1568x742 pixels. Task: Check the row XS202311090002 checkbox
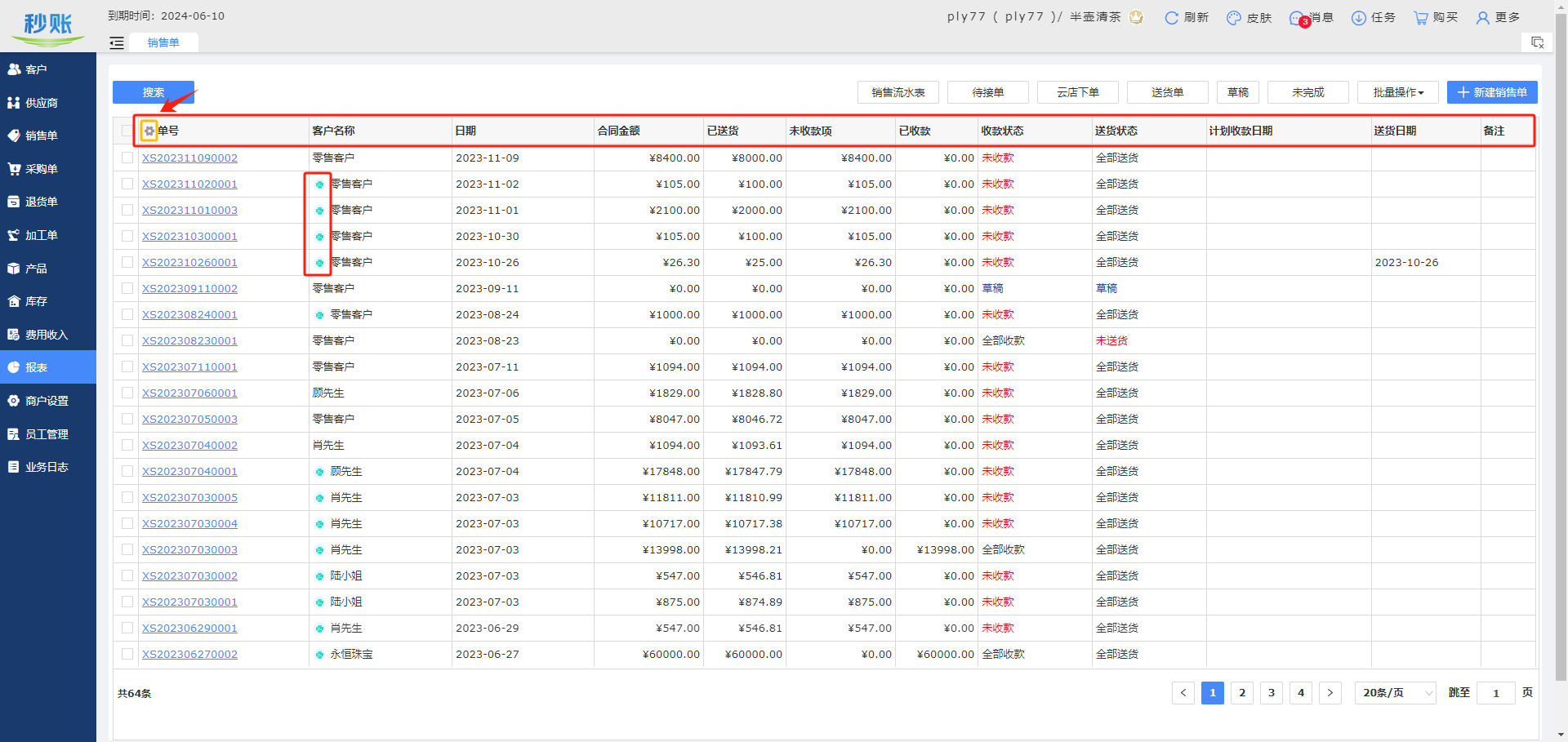point(127,158)
